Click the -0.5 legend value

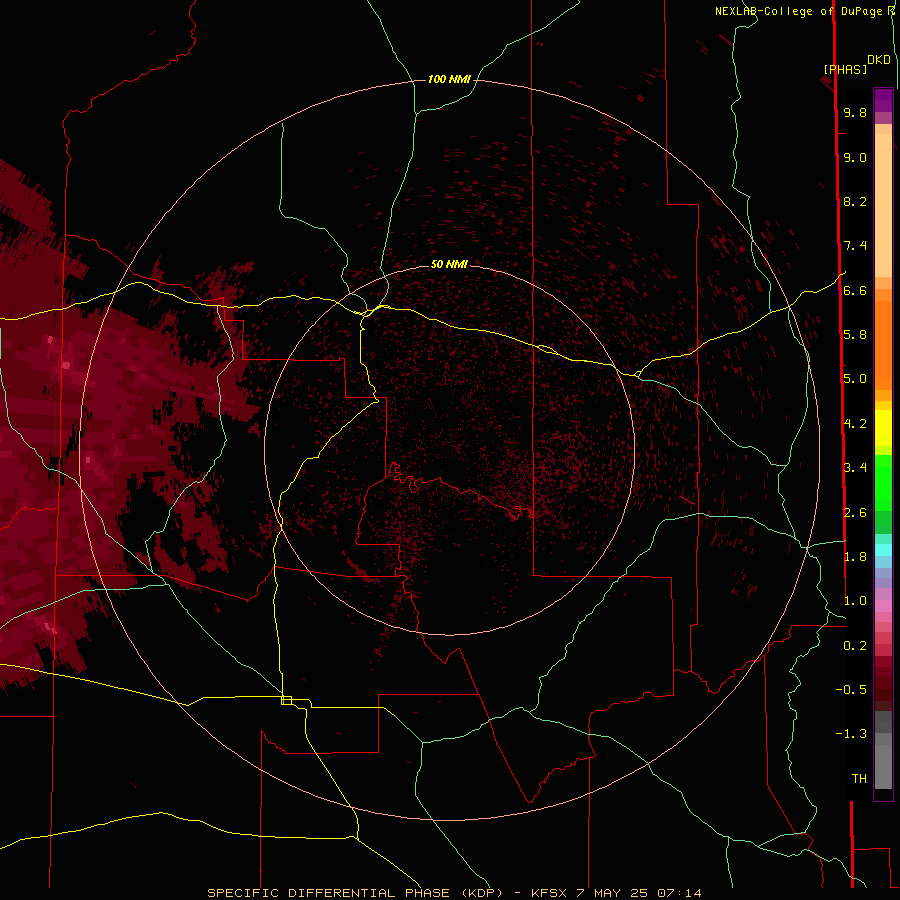pos(851,690)
